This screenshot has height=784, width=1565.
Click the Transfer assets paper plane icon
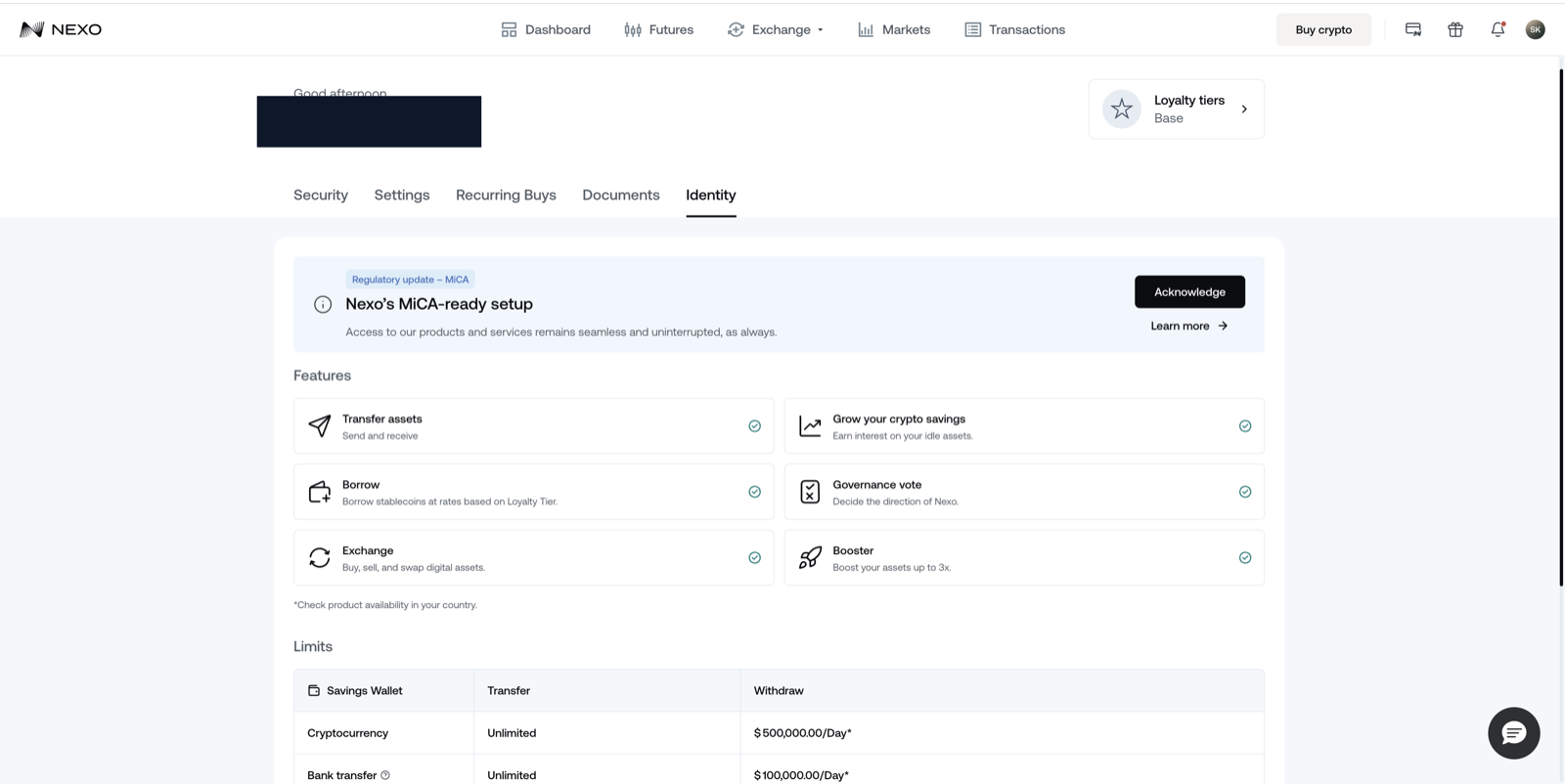click(320, 425)
